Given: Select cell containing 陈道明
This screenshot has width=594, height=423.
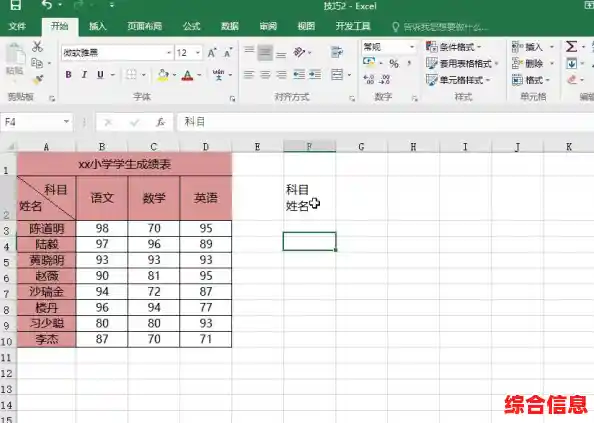Looking at the screenshot, I should [x=47, y=229].
